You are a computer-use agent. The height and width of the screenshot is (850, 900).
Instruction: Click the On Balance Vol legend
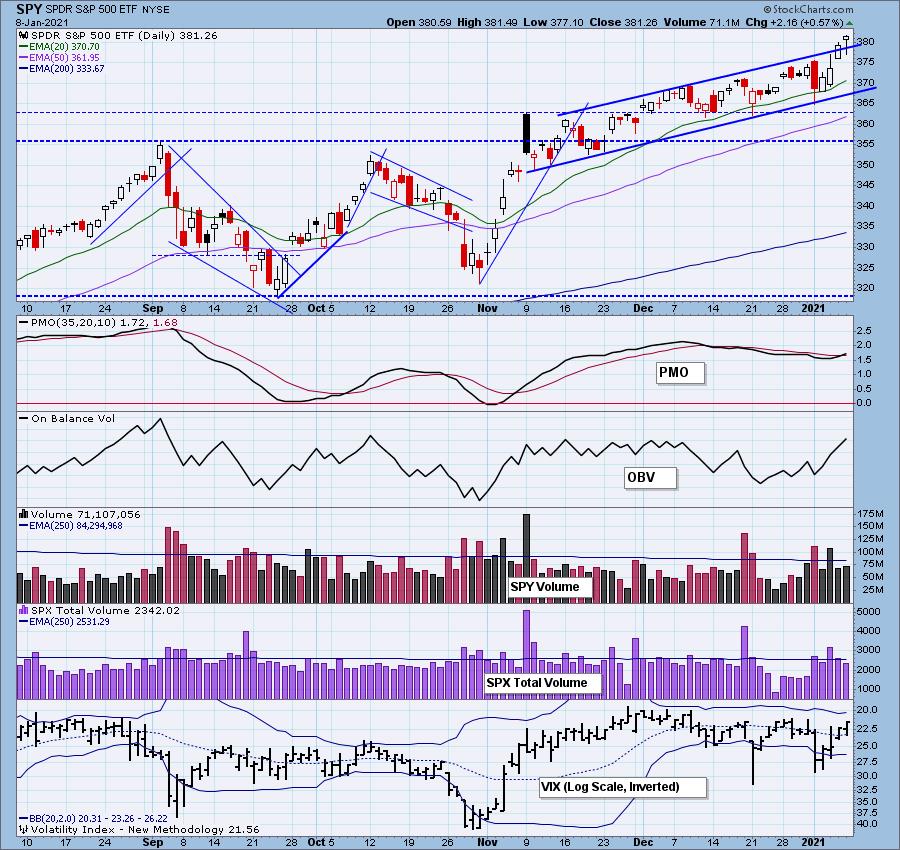[x=67, y=418]
